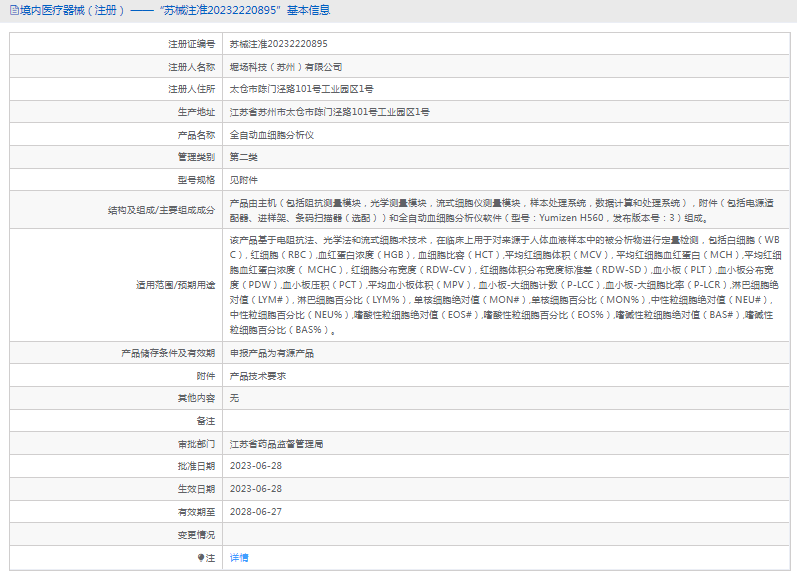This screenshot has height=576, width=797.
Task: Click the intended use paragraph text
Action: point(505,285)
